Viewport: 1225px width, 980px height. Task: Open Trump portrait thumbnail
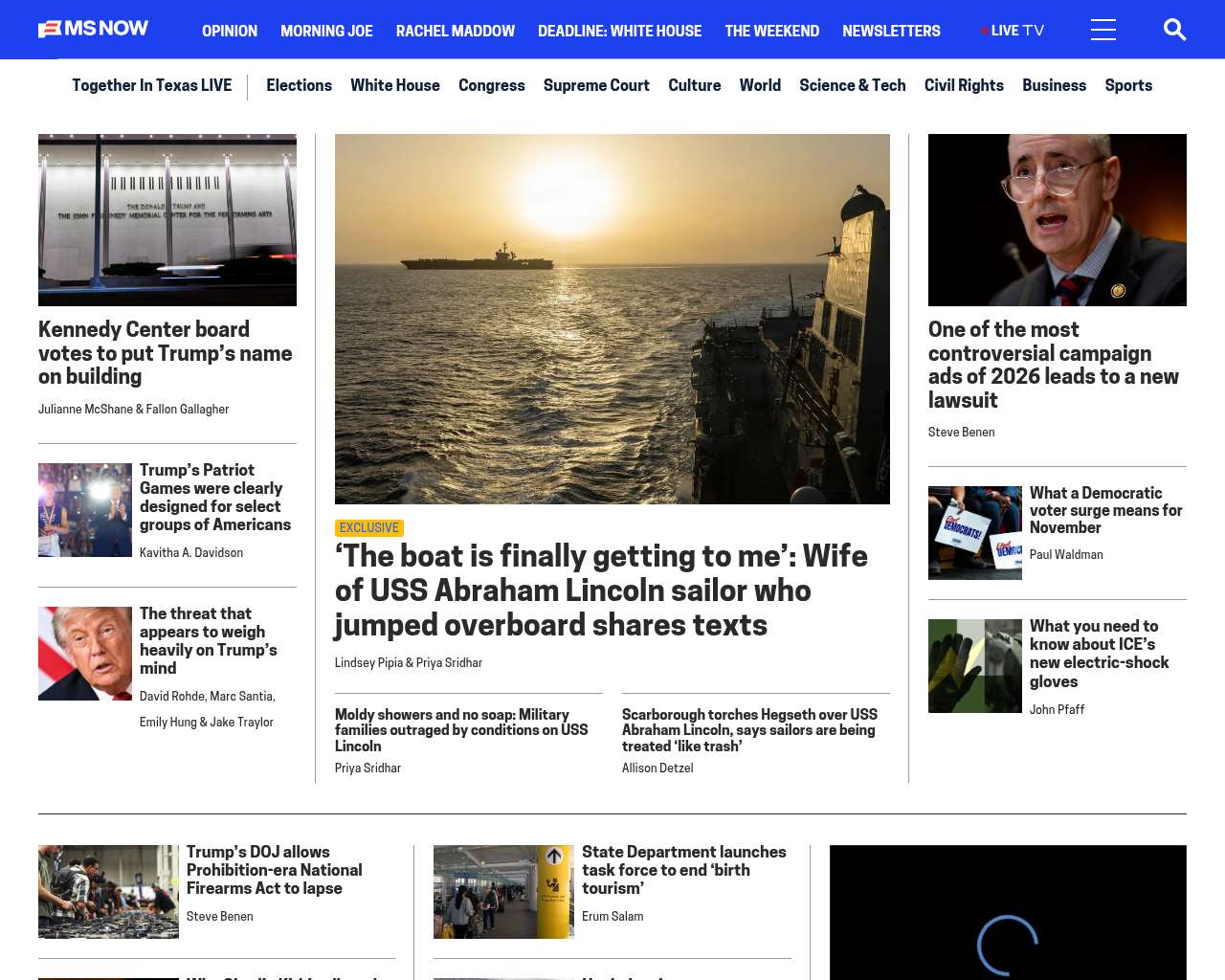pyautogui.click(x=85, y=654)
